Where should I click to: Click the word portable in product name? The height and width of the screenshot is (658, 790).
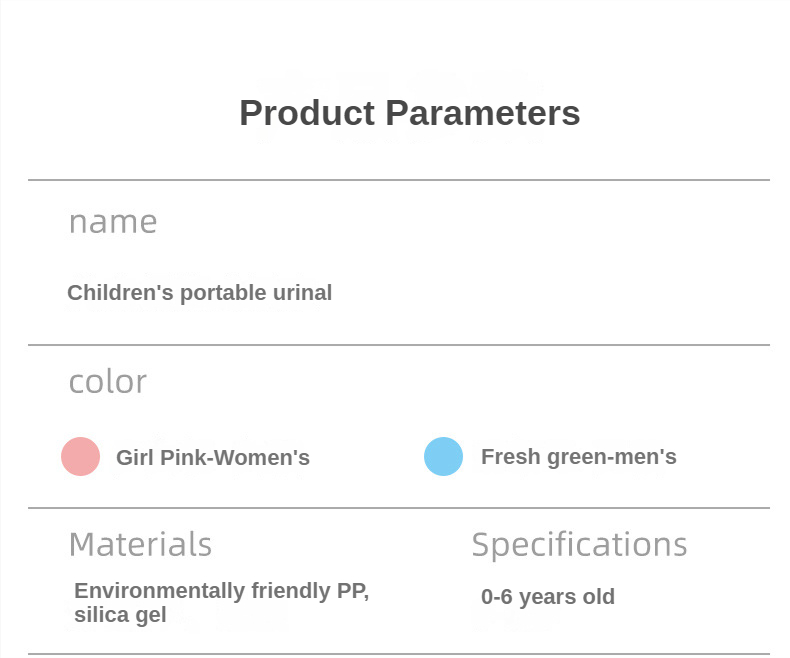(x=226, y=293)
